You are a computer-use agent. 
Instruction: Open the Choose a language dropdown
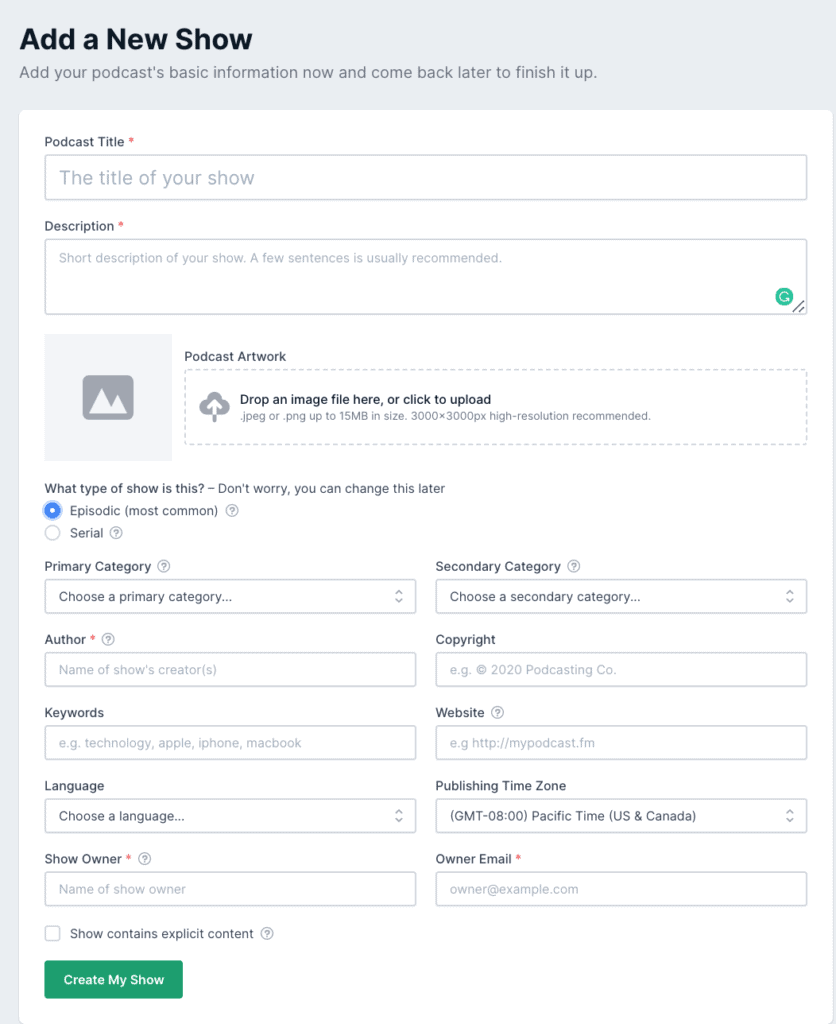[x=230, y=816]
